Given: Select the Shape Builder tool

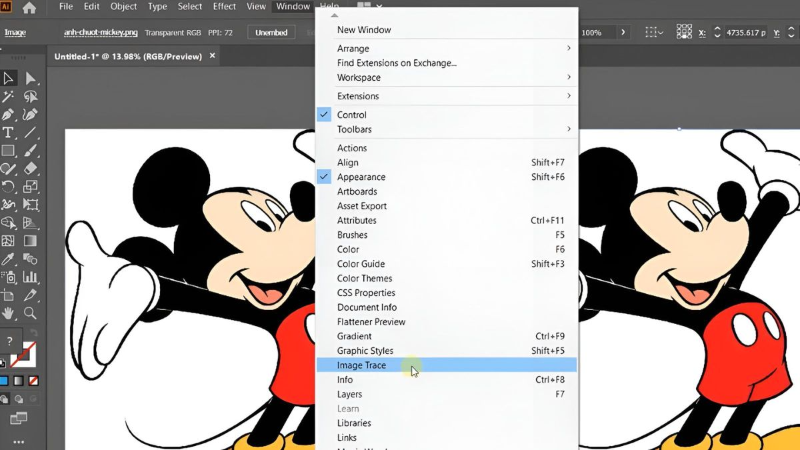Looking at the screenshot, I should coord(8,223).
